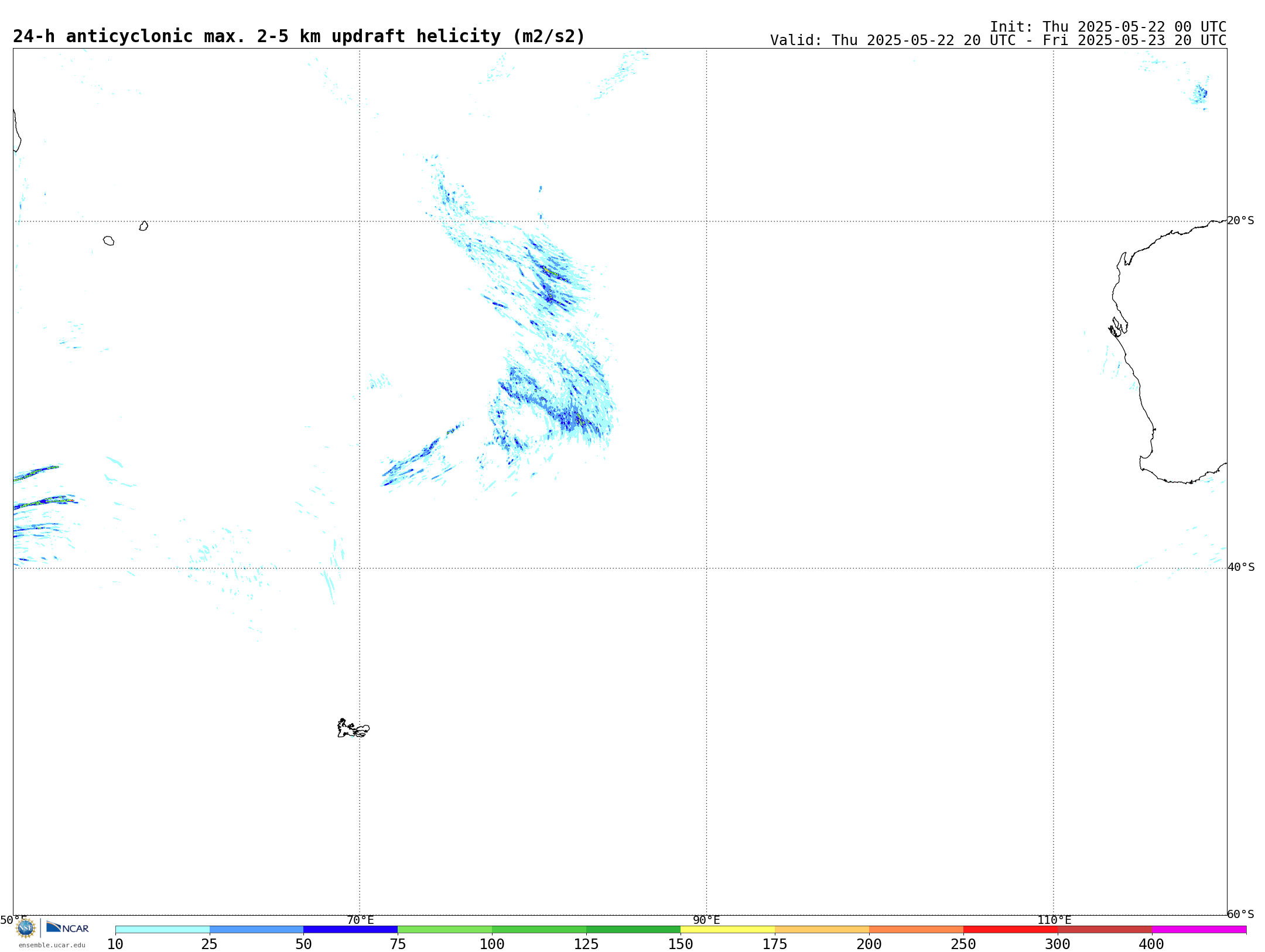The image size is (1265, 952).
Task: Click the Valid time range text
Action: [x=998, y=40]
